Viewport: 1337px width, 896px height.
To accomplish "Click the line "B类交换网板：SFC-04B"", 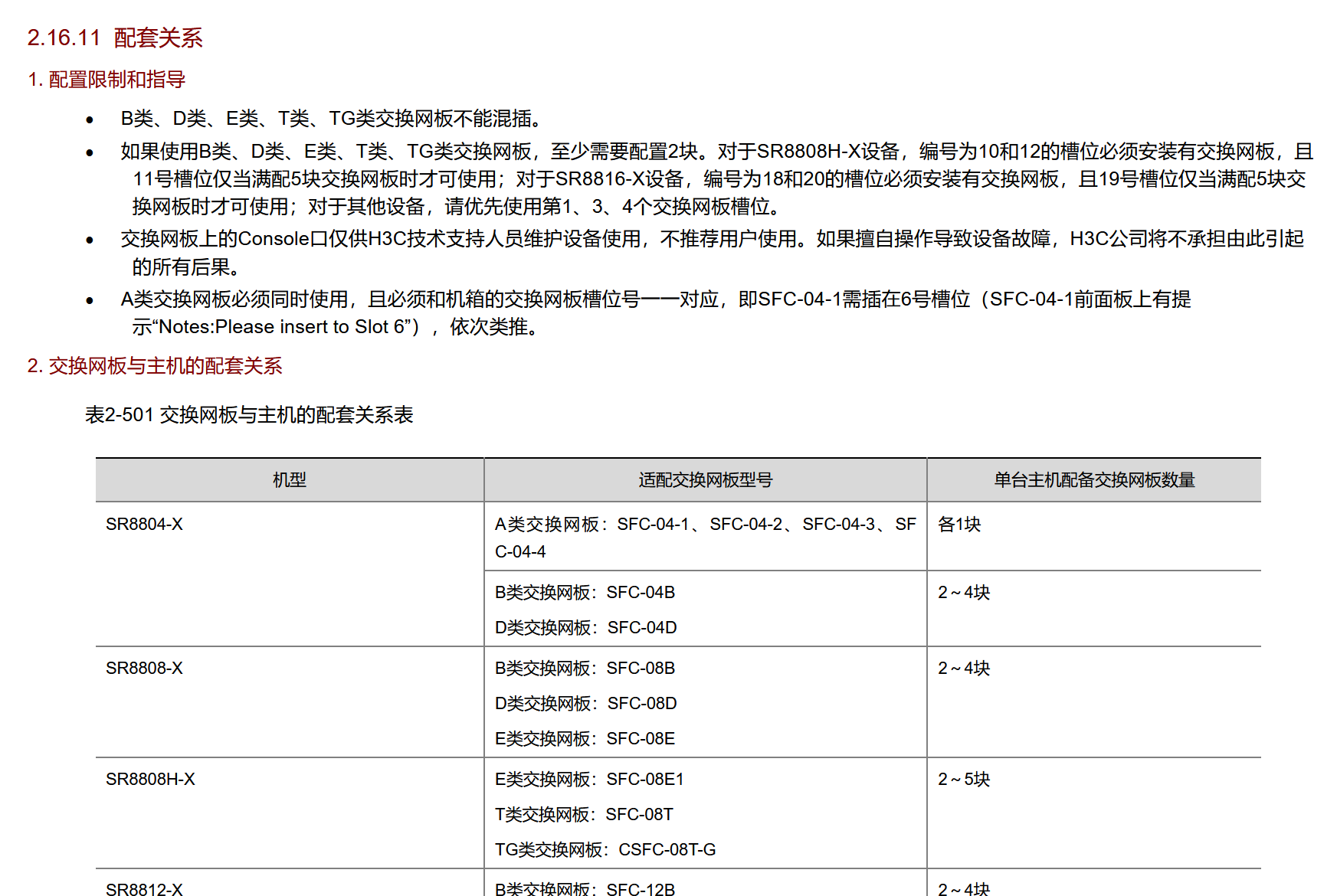I will 585,593.
